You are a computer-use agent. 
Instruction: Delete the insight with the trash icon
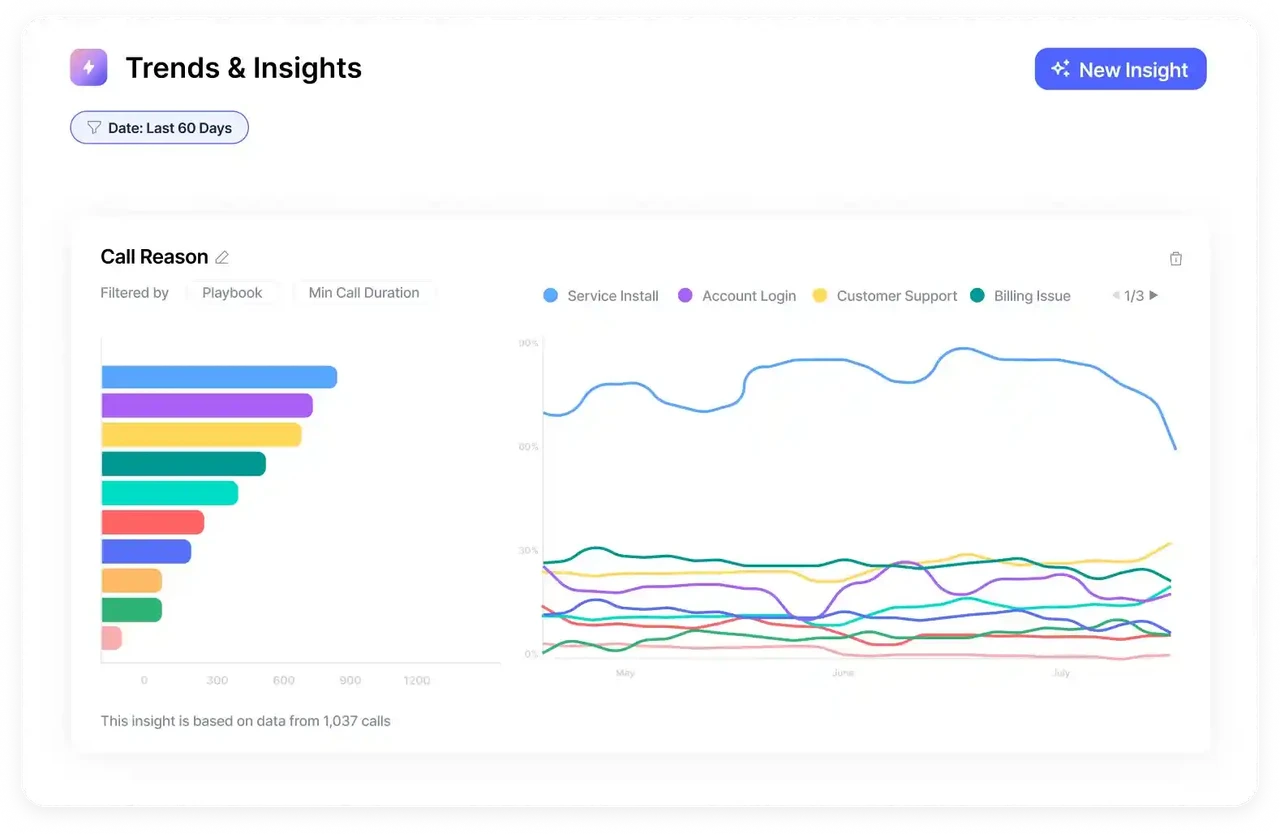1176,259
